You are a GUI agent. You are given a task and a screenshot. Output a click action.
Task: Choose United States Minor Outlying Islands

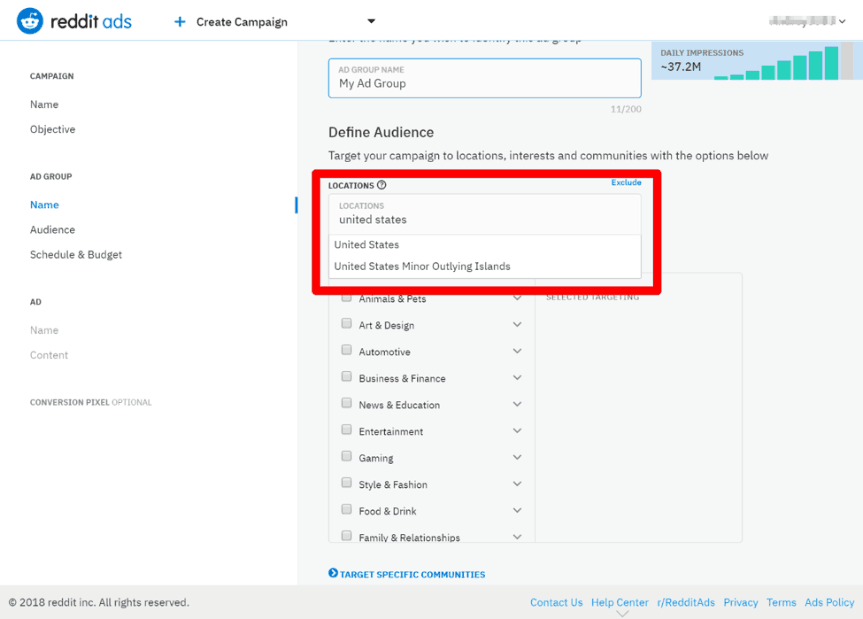(x=422, y=267)
